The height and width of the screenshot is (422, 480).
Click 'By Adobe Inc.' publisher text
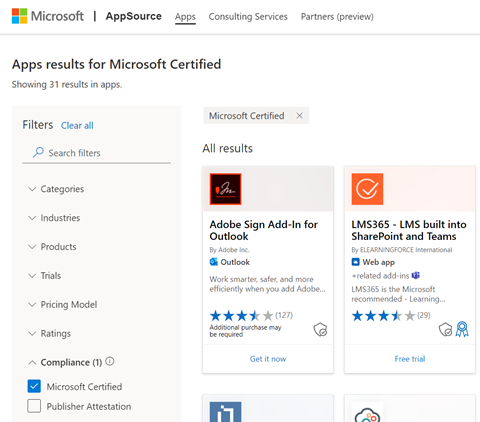click(229, 250)
